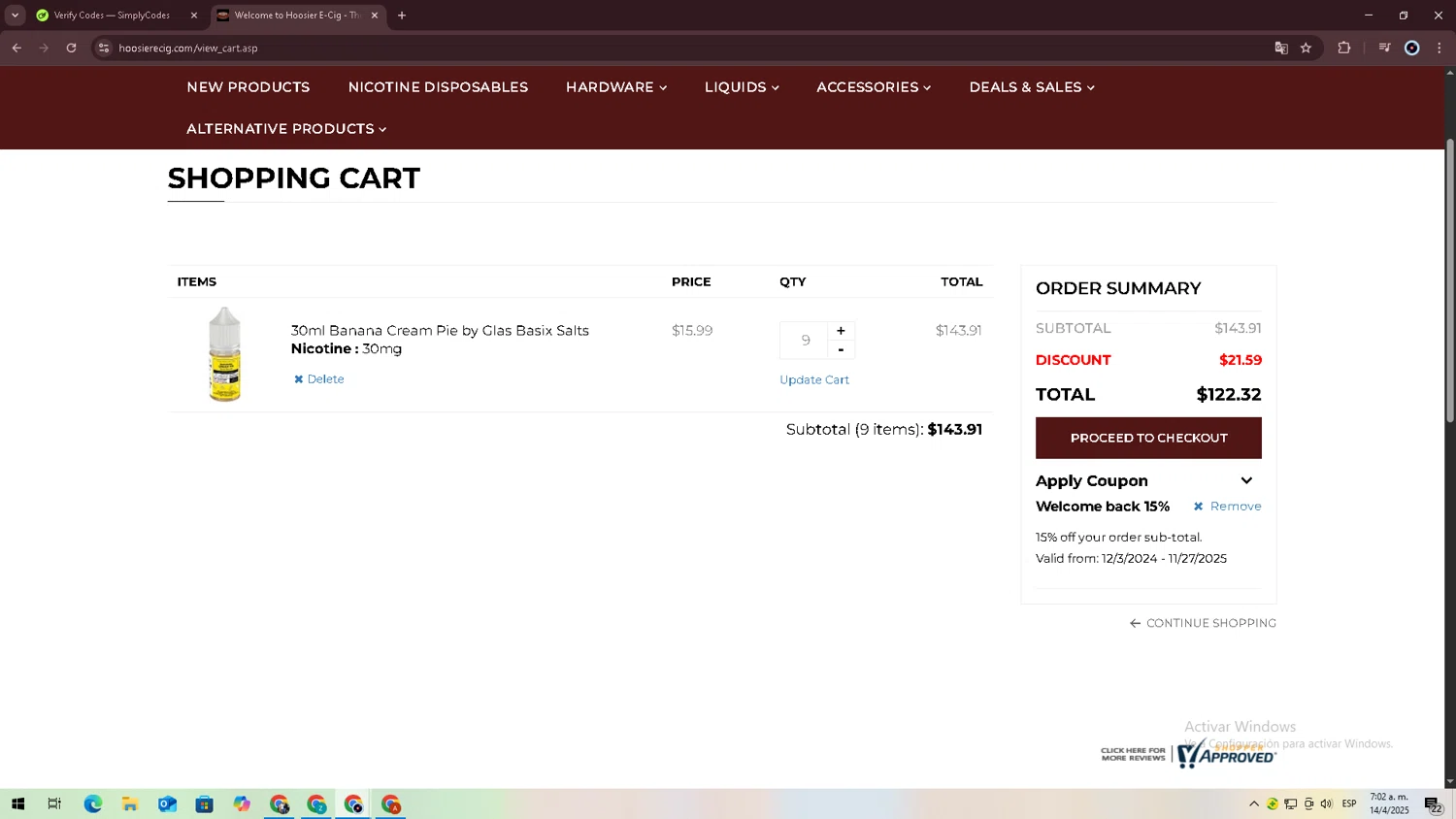Expand the Deals & Sales dropdown
The width and height of the screenshot is (1456, 819).
pos(1032,87)
